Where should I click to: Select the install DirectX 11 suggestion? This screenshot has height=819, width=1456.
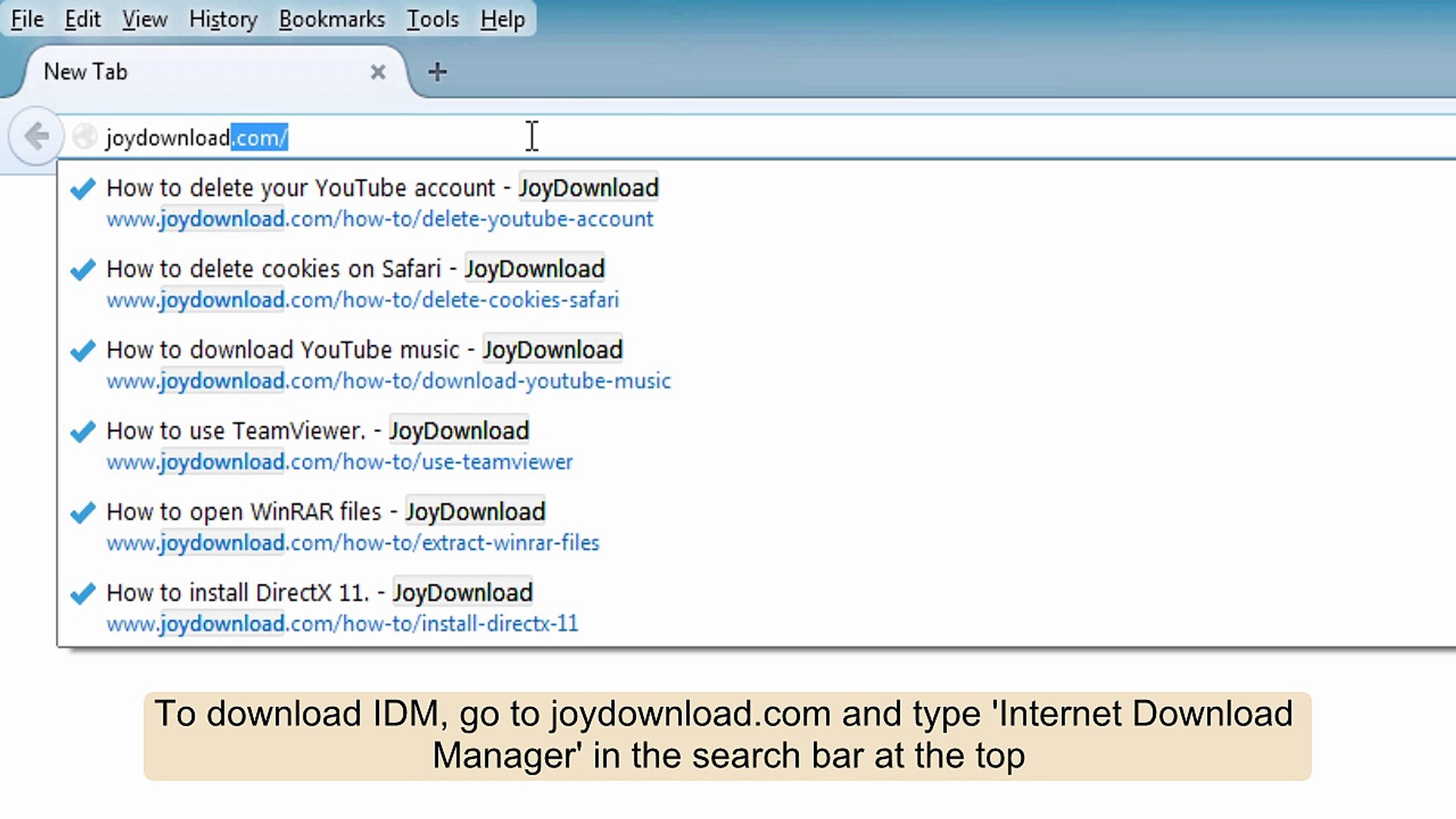pyautogui.click(x=318, y=592)
